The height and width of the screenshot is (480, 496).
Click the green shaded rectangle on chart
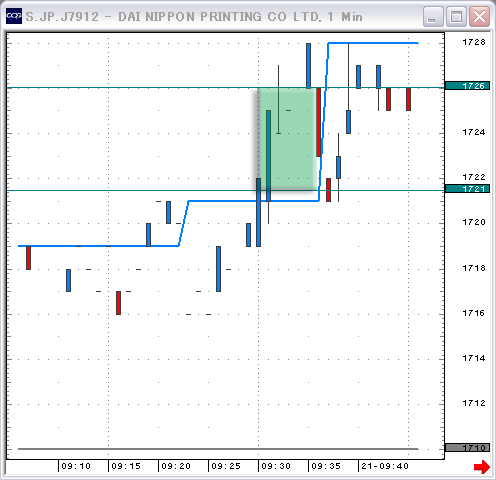coord(287,139)
